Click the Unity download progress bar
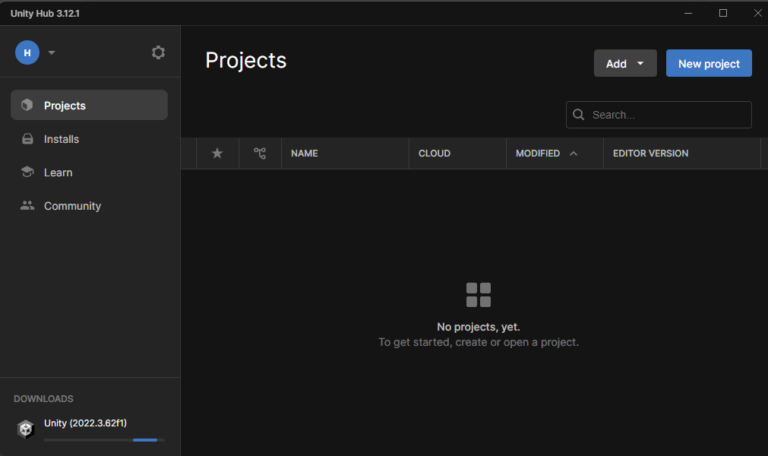Screen dimensions: 768x456 tap(101, 439)
